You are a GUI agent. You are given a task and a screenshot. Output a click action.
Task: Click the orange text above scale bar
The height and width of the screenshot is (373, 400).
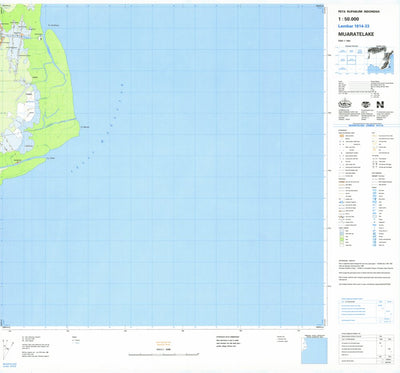pyautogui.click(x=163, y=344)
